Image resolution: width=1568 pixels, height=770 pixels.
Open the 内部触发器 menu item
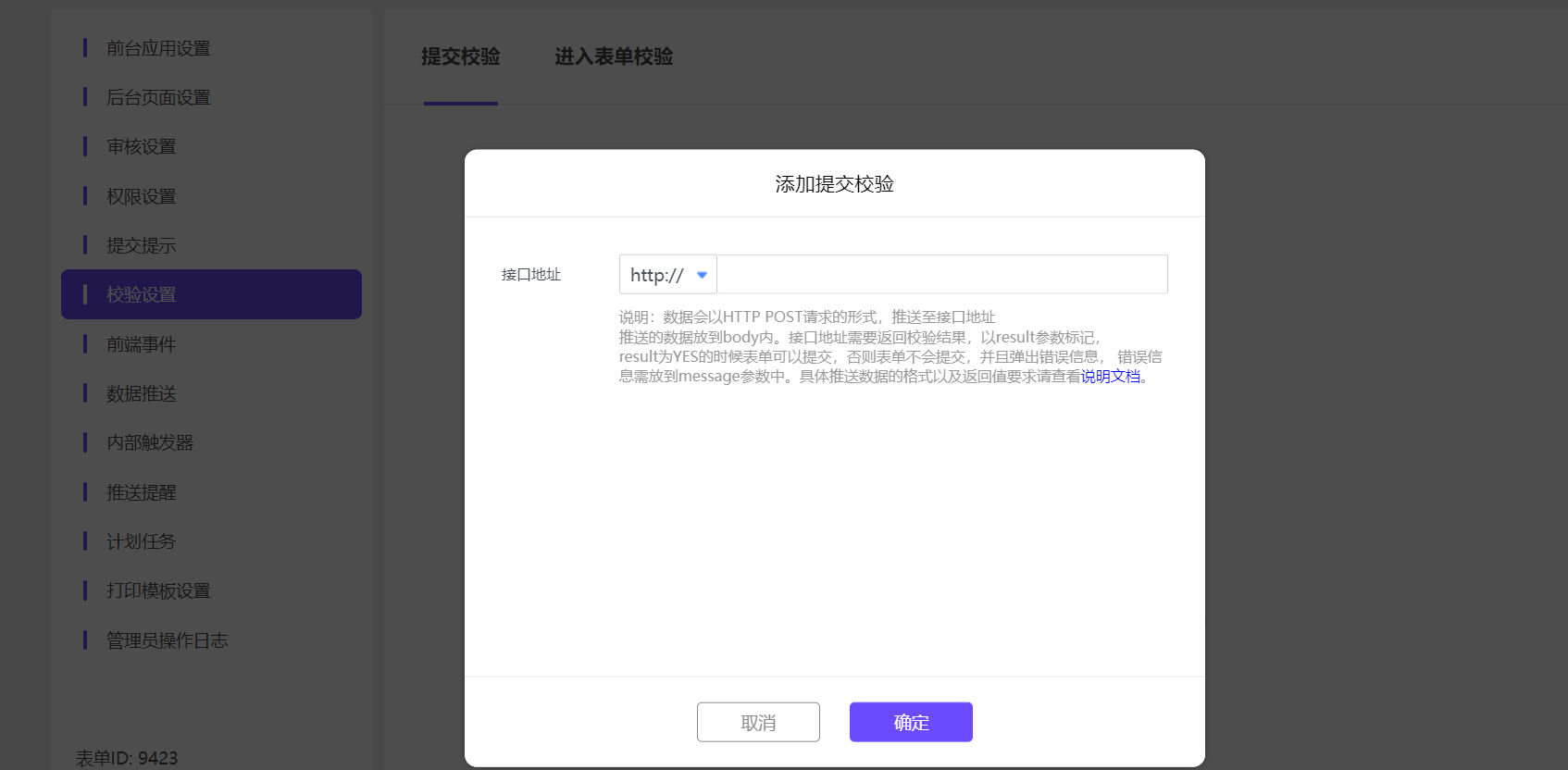(150, 442)
